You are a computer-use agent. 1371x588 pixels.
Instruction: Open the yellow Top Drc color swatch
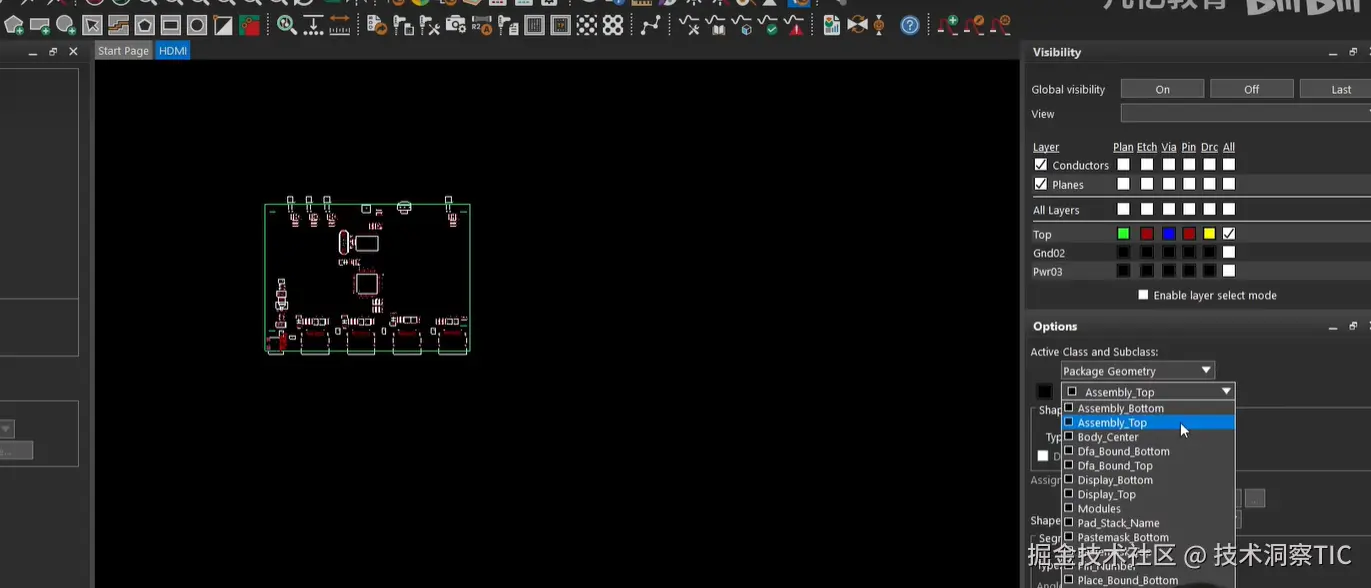point(1209,234)
